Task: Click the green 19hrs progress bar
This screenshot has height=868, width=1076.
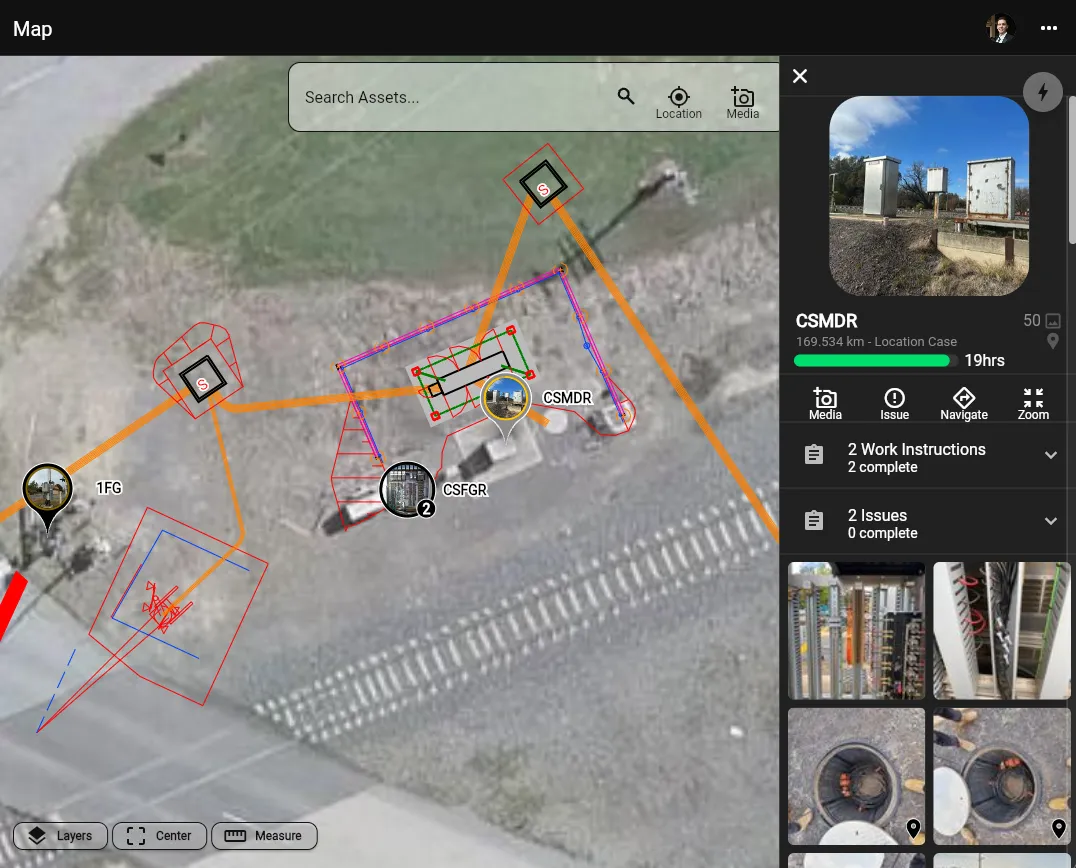Action: [872, 360]
